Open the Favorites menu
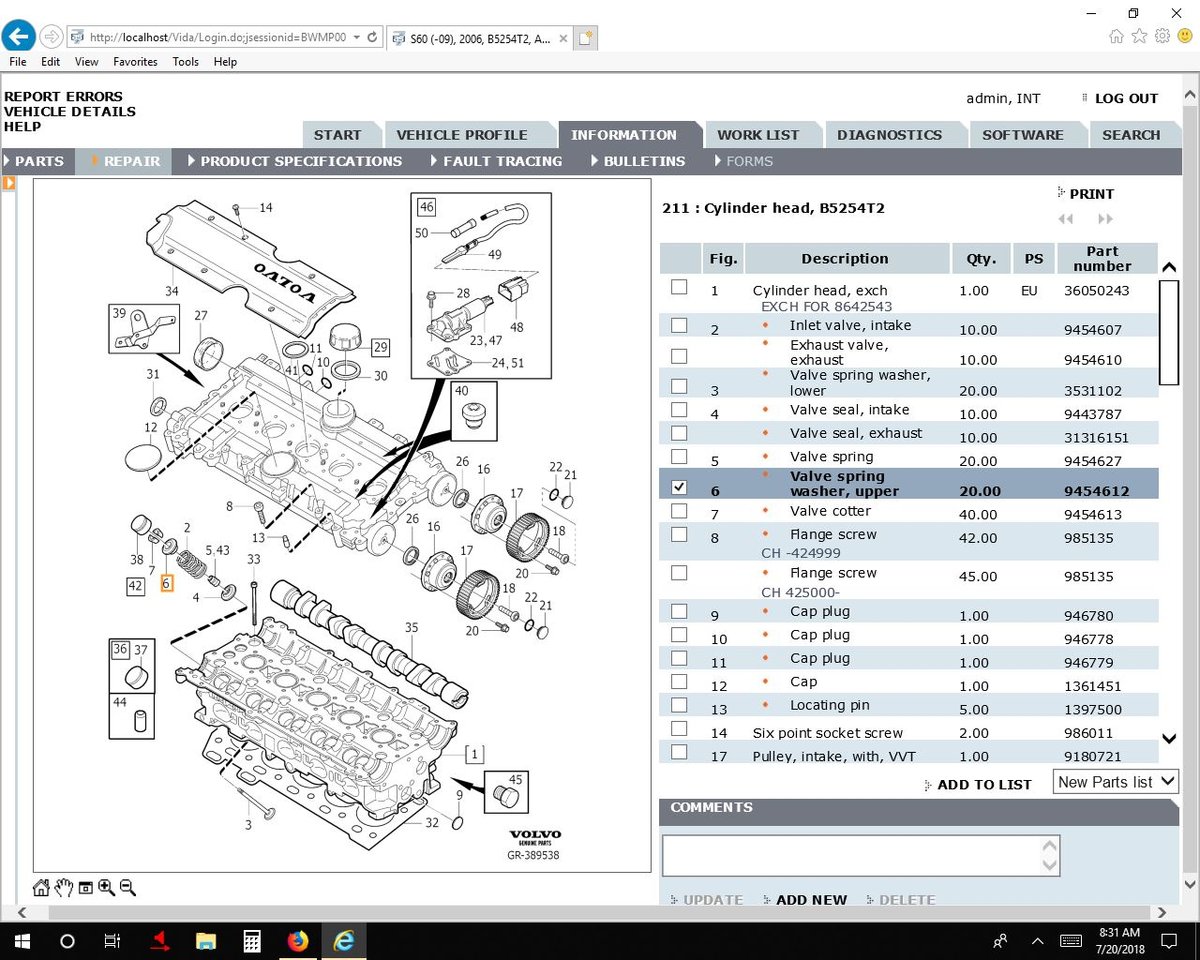Screen dimensions: 1200x960 135,62
